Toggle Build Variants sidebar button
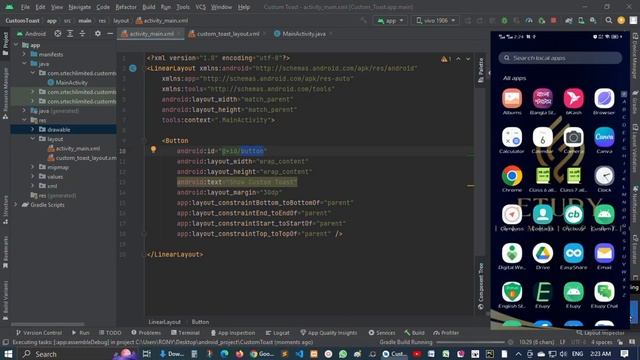The height and width of the screenshot is (360, 640). click(x=5, y=300)
